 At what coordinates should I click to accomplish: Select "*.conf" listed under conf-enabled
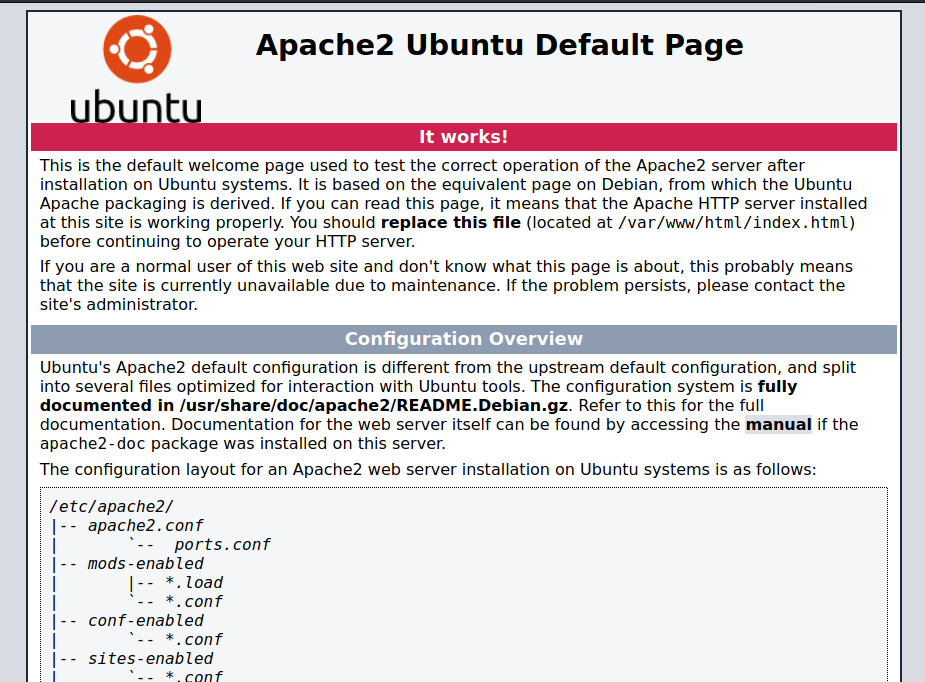click(194, 640)
